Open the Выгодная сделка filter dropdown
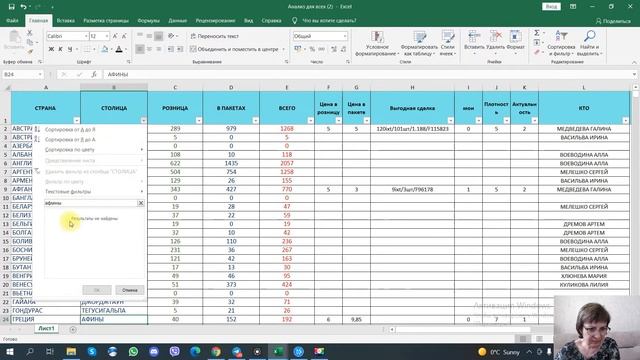The height and width of the screenshot is (360, 640). coord(450,120)
